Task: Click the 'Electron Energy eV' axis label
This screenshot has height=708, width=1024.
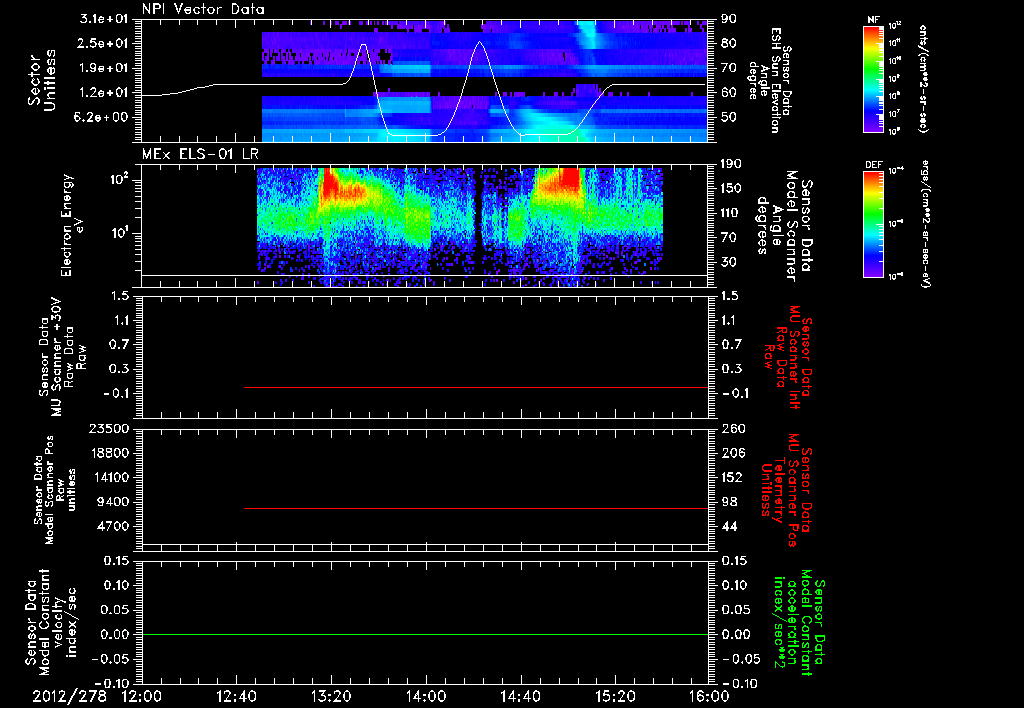Action: click(73, 225)
